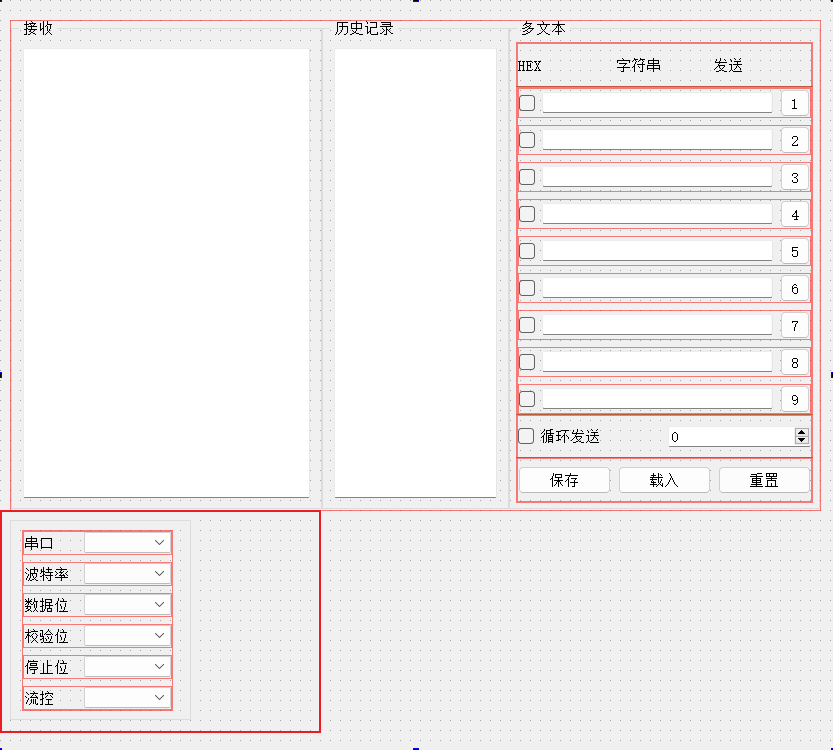Click inside the 历史记录 list area
Viewport: 833px width, 750px height.
[x=415, y=273]
